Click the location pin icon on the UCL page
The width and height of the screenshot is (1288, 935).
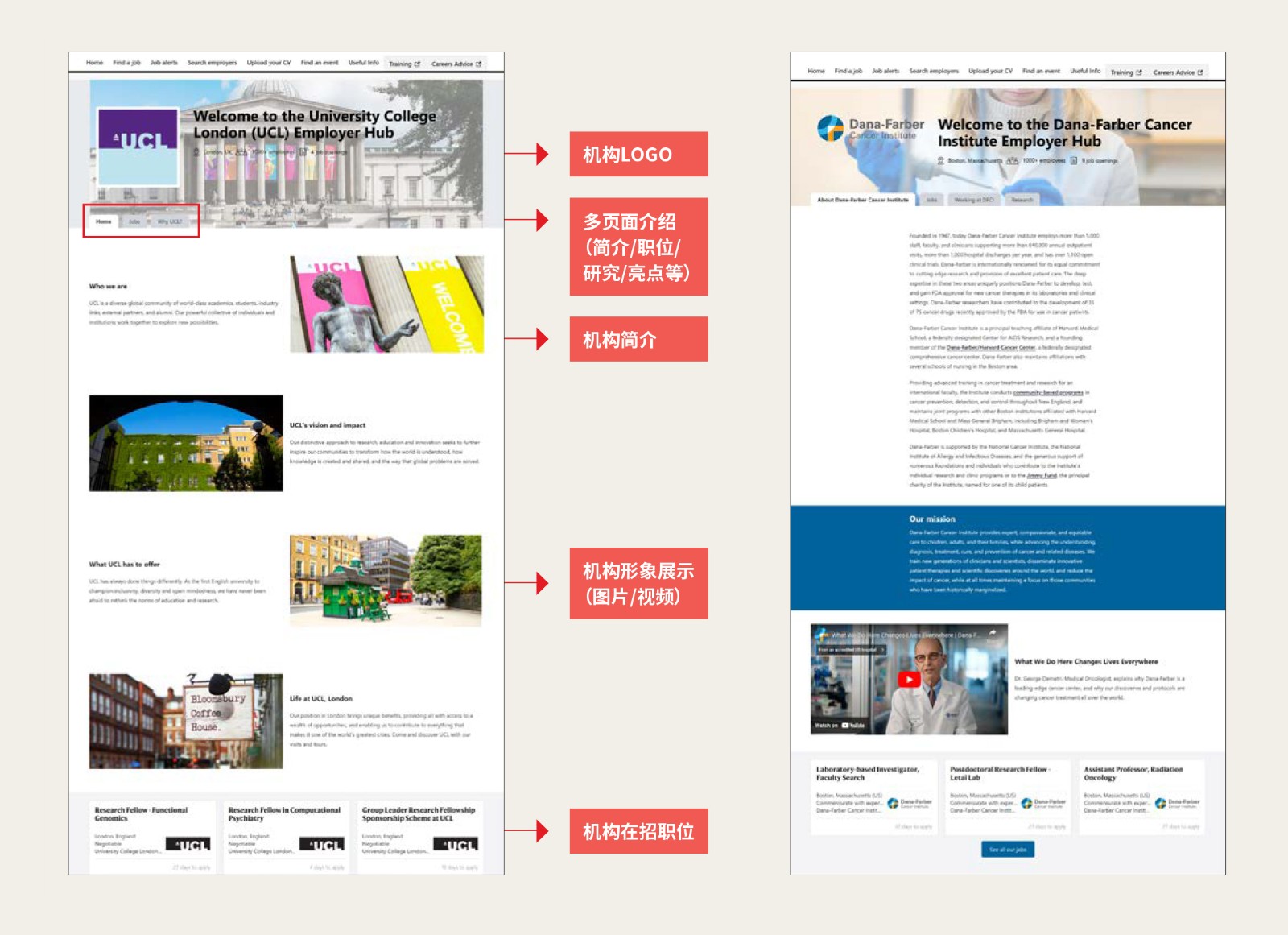[x=196, y=151]
